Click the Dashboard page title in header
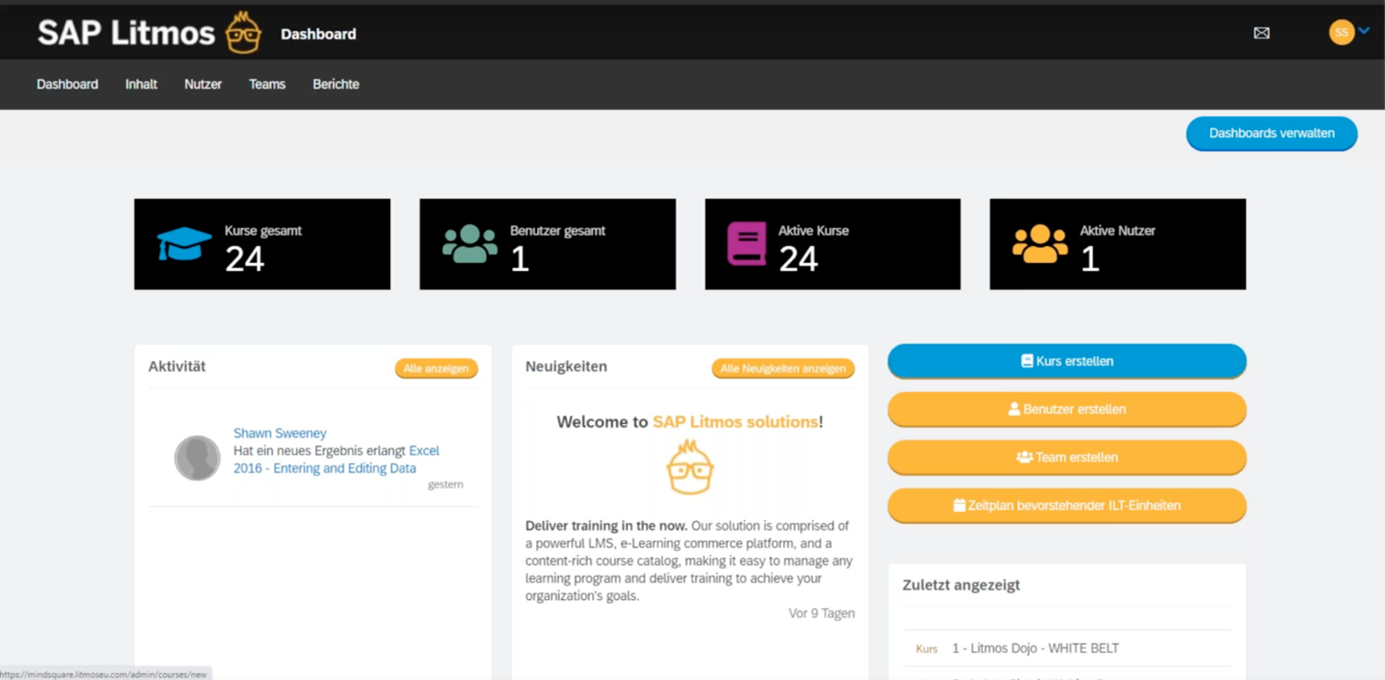This screenshot has height=680, width=1385. coord(318,34)
